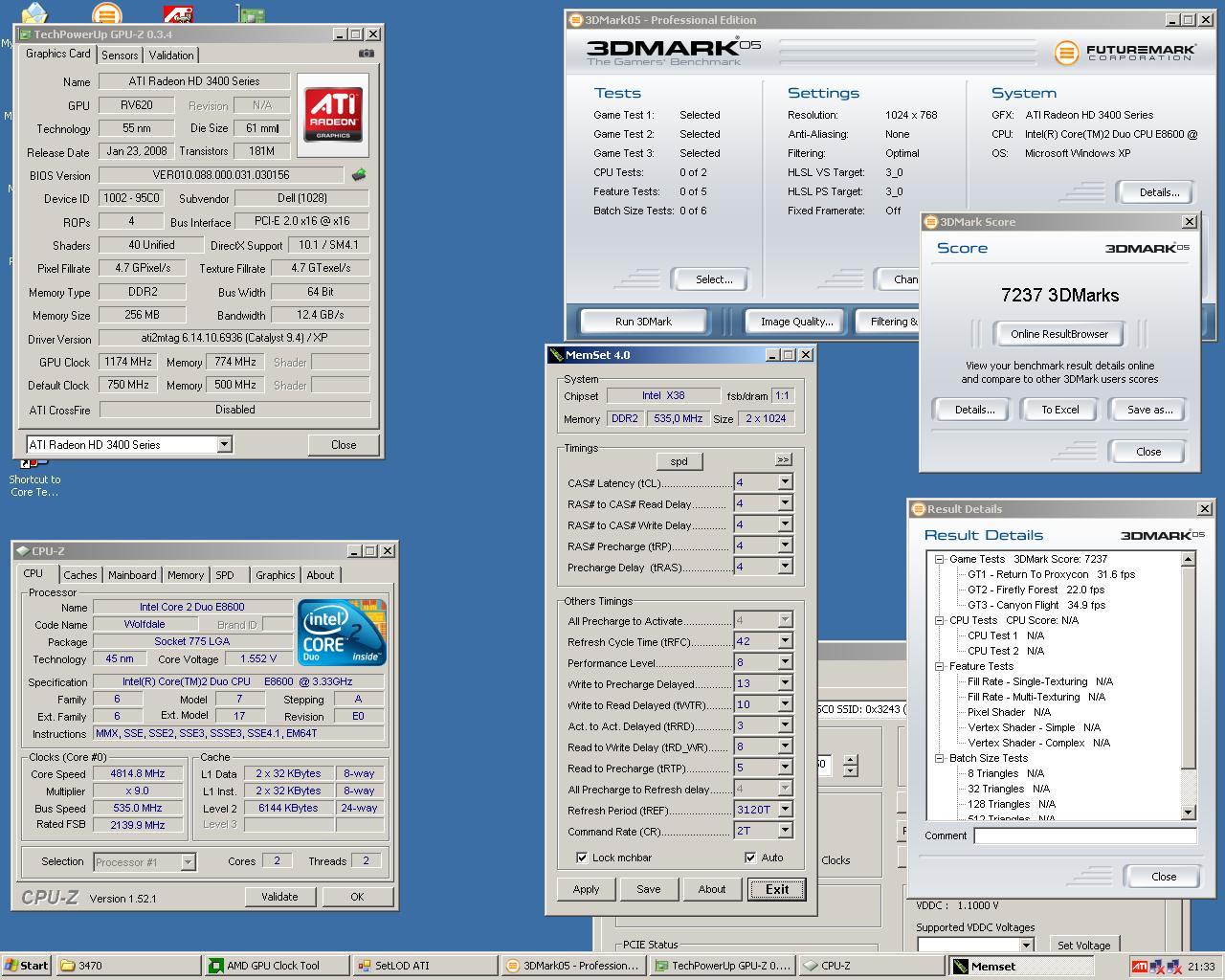Viewport: 1225px width, 980px height.
Task: Select GT1 - Return To Proxycon result row
Action: pyautogui.click(x=1051, y=574)
